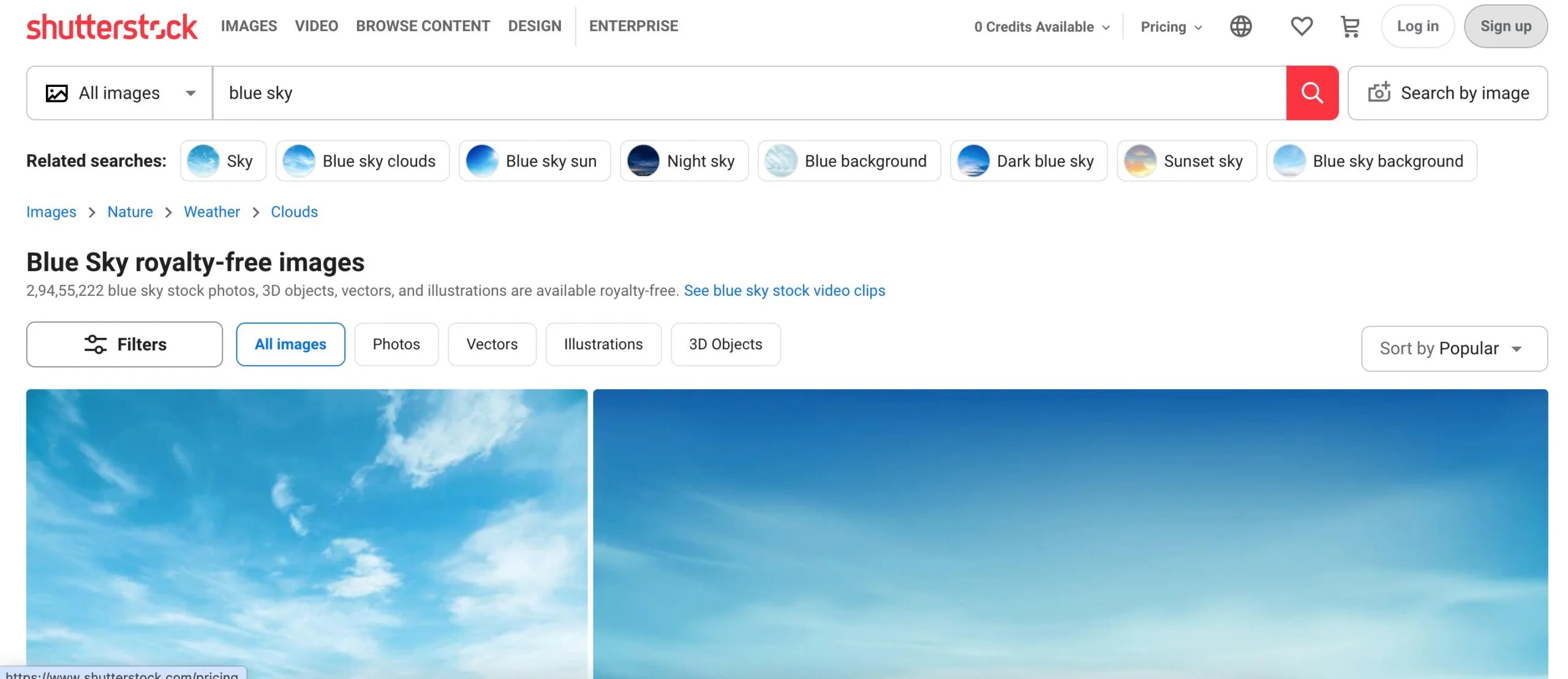This screenshot has width=1568, height=679.
Task: Open the IMAGES menu
Action: [249, 26]
